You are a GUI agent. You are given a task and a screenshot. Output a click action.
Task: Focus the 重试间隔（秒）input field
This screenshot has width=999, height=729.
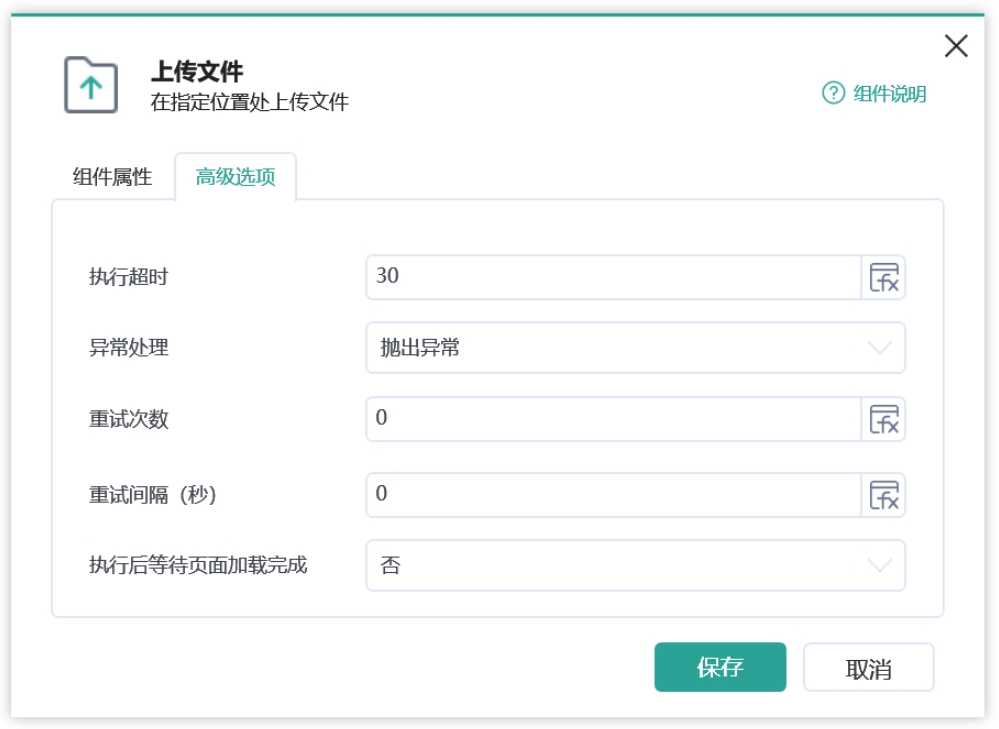[614, 495]
